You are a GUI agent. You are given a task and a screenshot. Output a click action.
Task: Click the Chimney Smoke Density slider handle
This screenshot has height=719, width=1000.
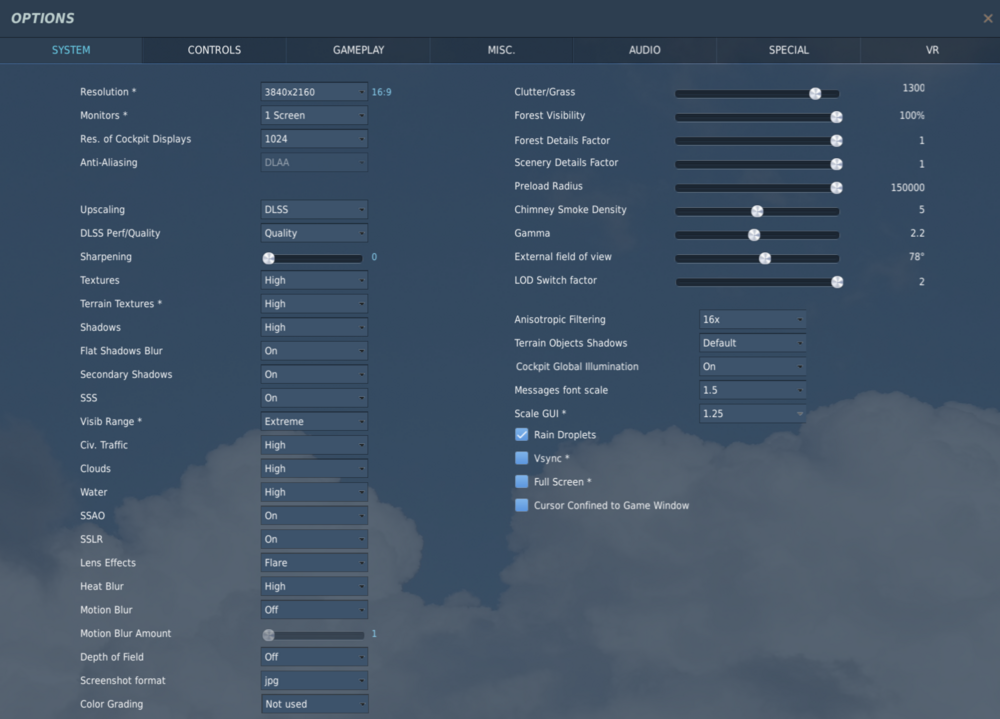click(x=757, y=211)
